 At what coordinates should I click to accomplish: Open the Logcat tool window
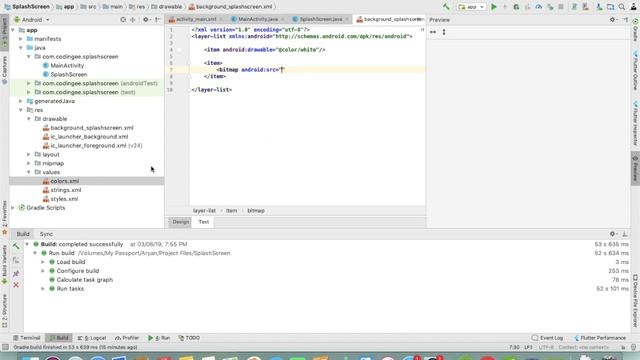coord(92,338)
